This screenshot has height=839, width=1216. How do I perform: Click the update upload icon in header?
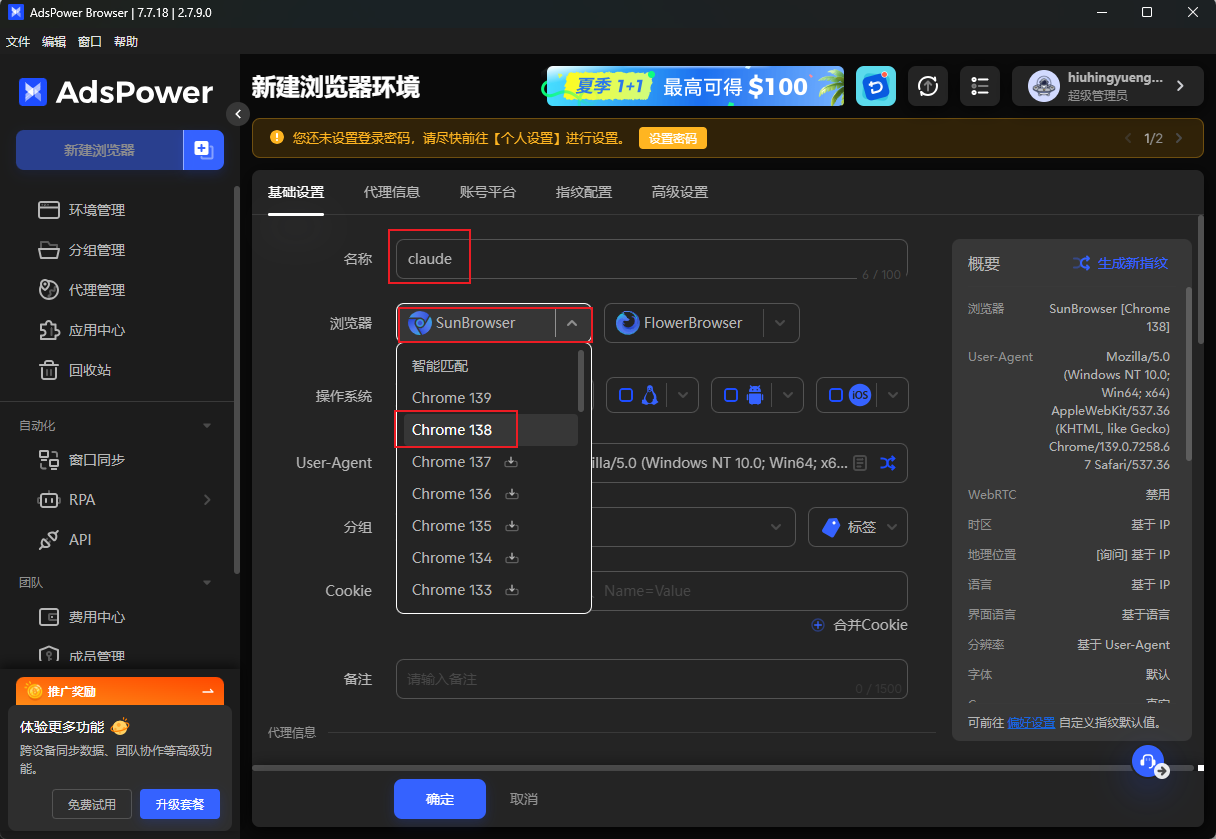tap(928, 87)
